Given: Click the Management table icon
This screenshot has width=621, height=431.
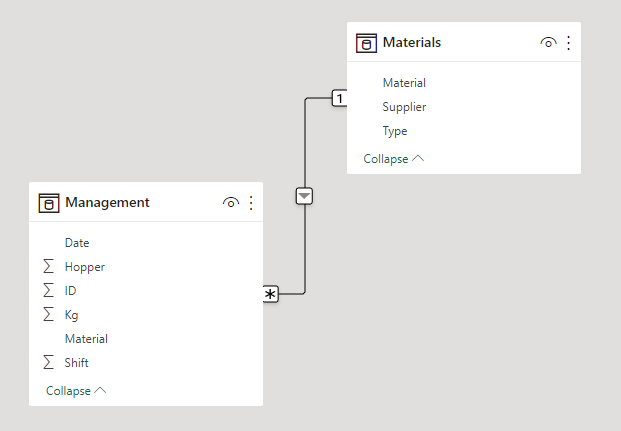Looking at the screenshot, I should pyautogui.click(x=49, y=203).
